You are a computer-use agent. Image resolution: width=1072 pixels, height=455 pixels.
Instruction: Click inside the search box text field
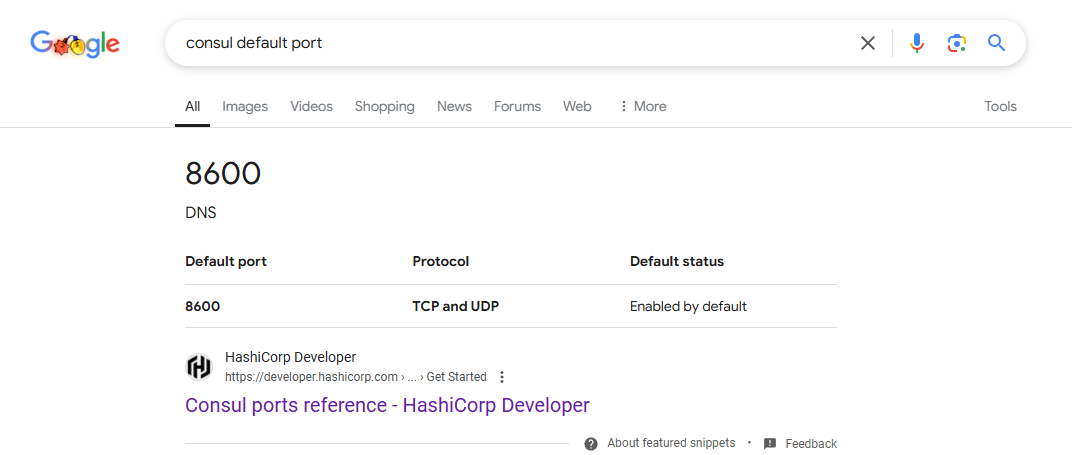(x=513, y=43)
